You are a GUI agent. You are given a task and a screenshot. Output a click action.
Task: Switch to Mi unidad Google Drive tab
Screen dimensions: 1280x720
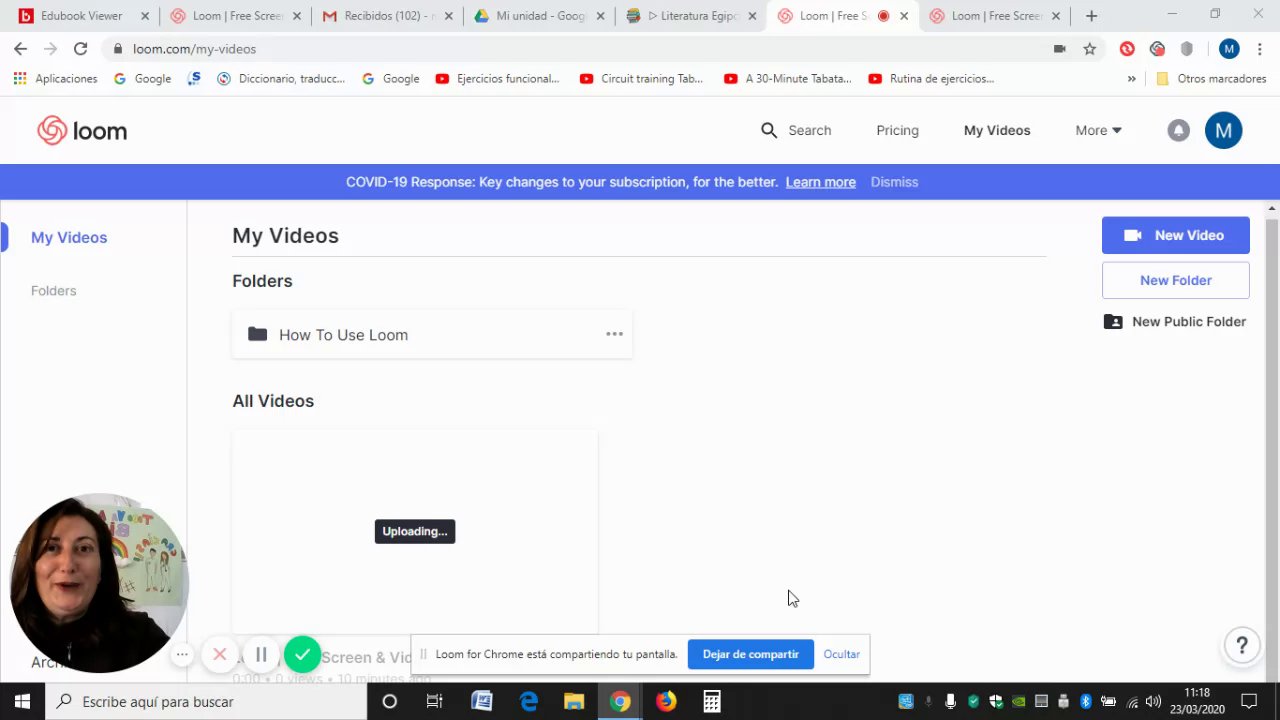pyautogui.click(x=537, y=16)
